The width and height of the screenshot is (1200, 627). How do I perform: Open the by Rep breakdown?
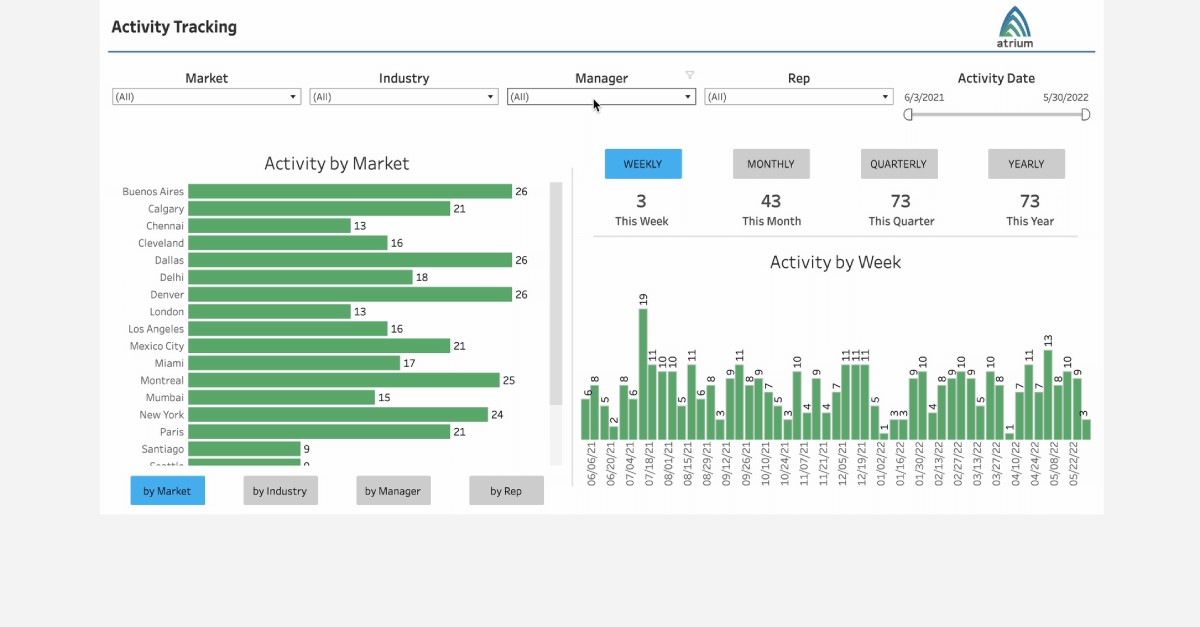click(506, 490)
